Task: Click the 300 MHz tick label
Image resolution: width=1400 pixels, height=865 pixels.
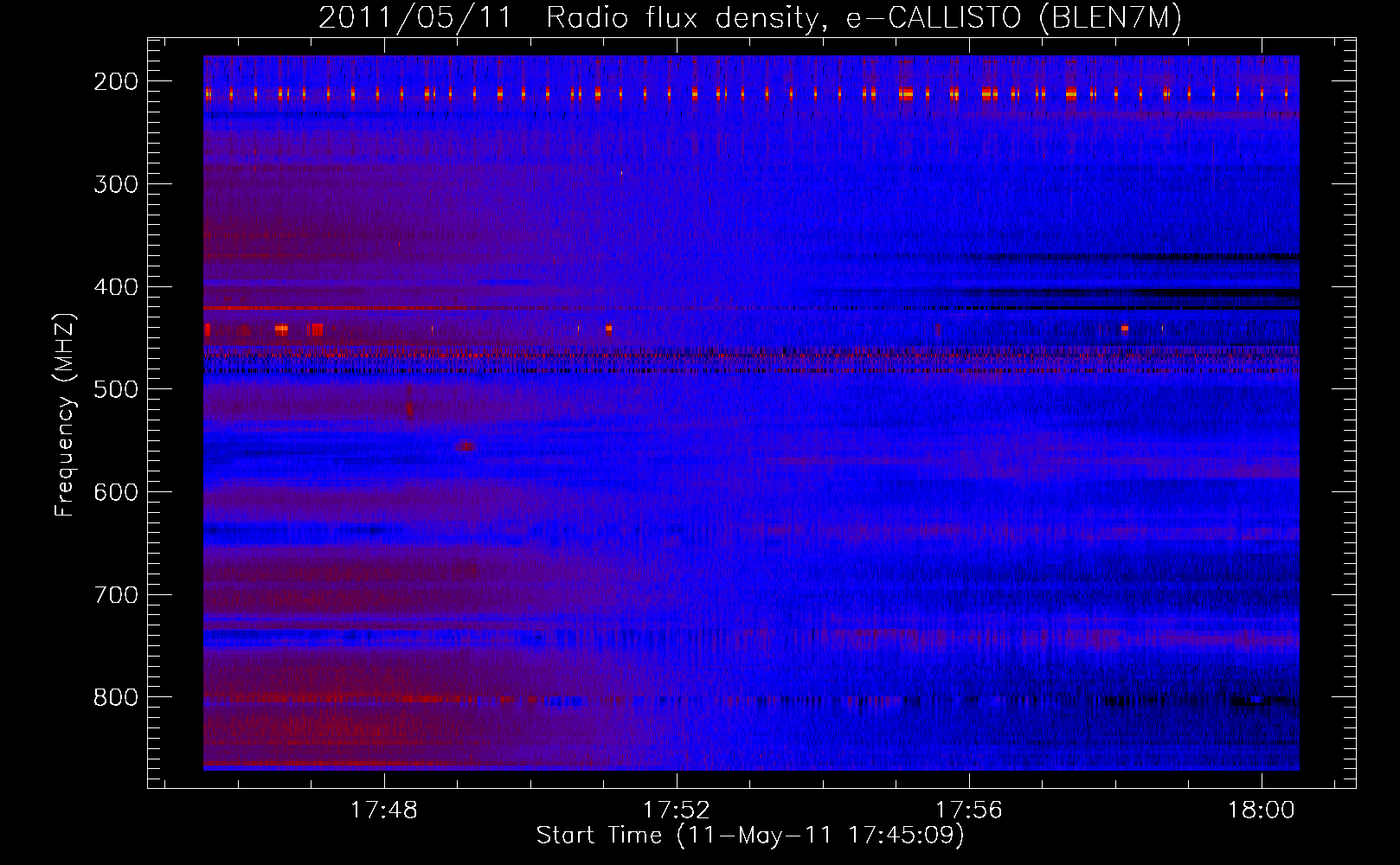Action: coord(116,184)
